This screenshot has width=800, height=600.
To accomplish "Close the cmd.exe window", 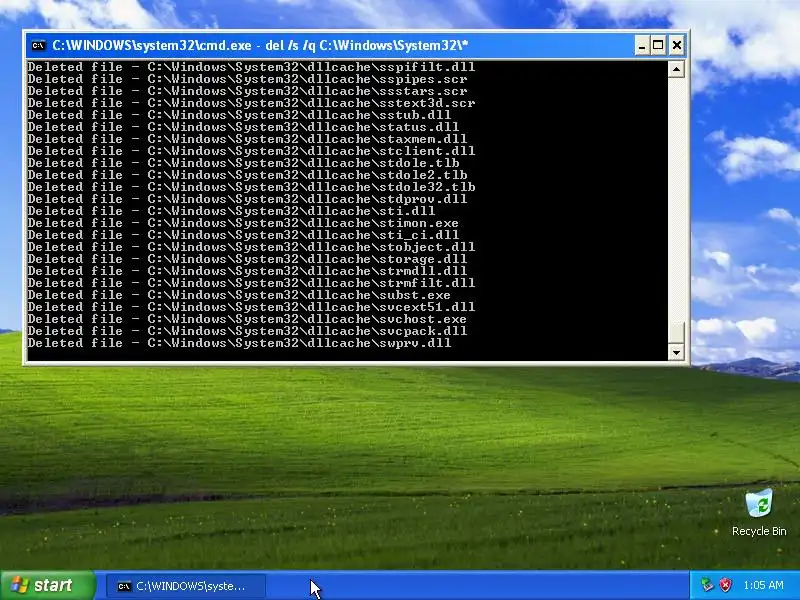I will tap(677, 45).
